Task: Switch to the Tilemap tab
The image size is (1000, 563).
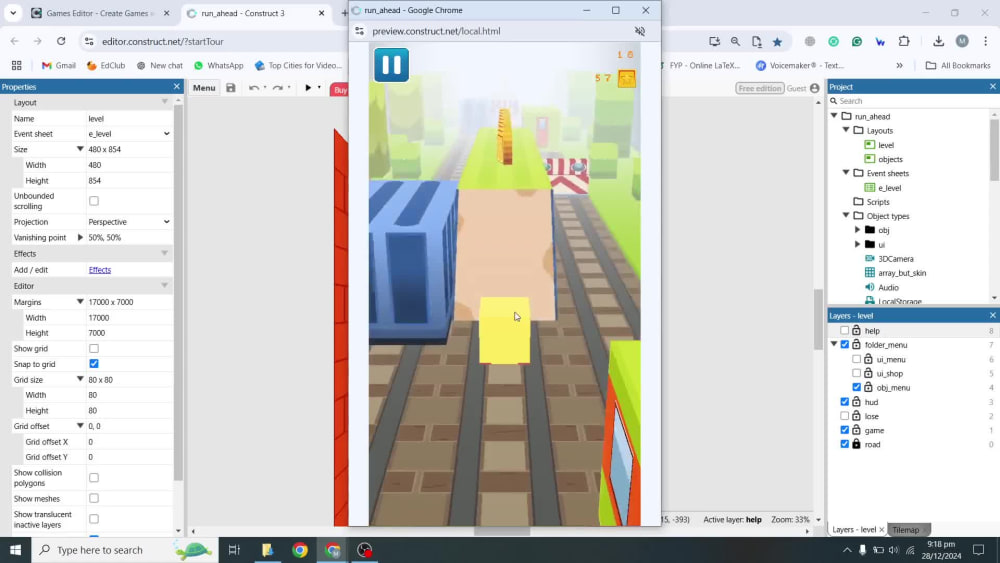Action: 906,530
